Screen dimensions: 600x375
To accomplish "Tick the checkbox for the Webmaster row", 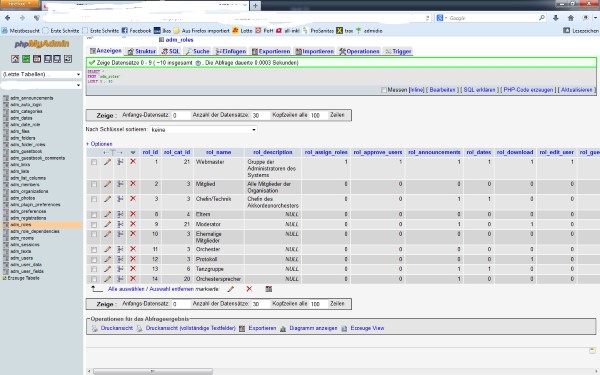I will coord(94,162).
